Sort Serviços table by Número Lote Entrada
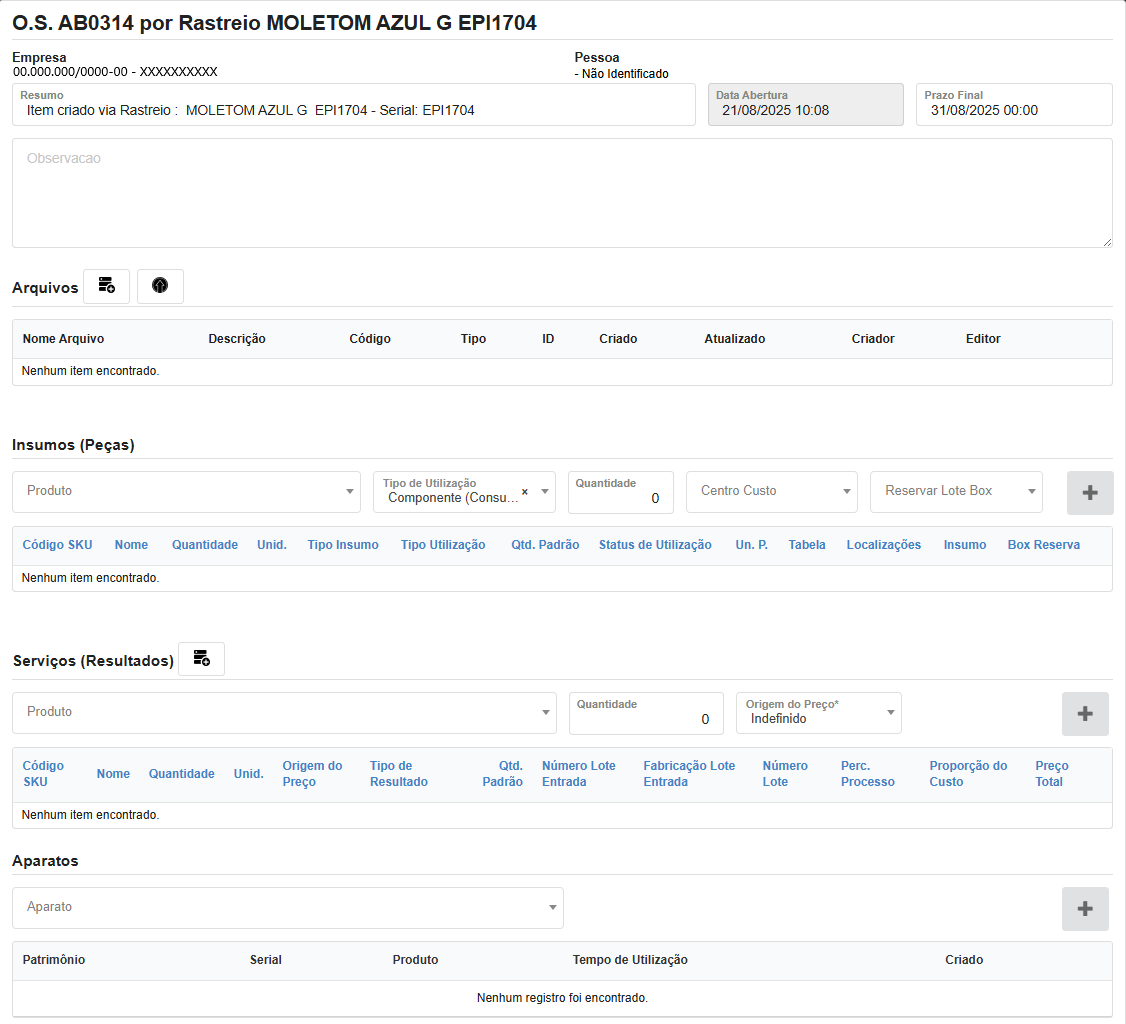 pos(578,774)
